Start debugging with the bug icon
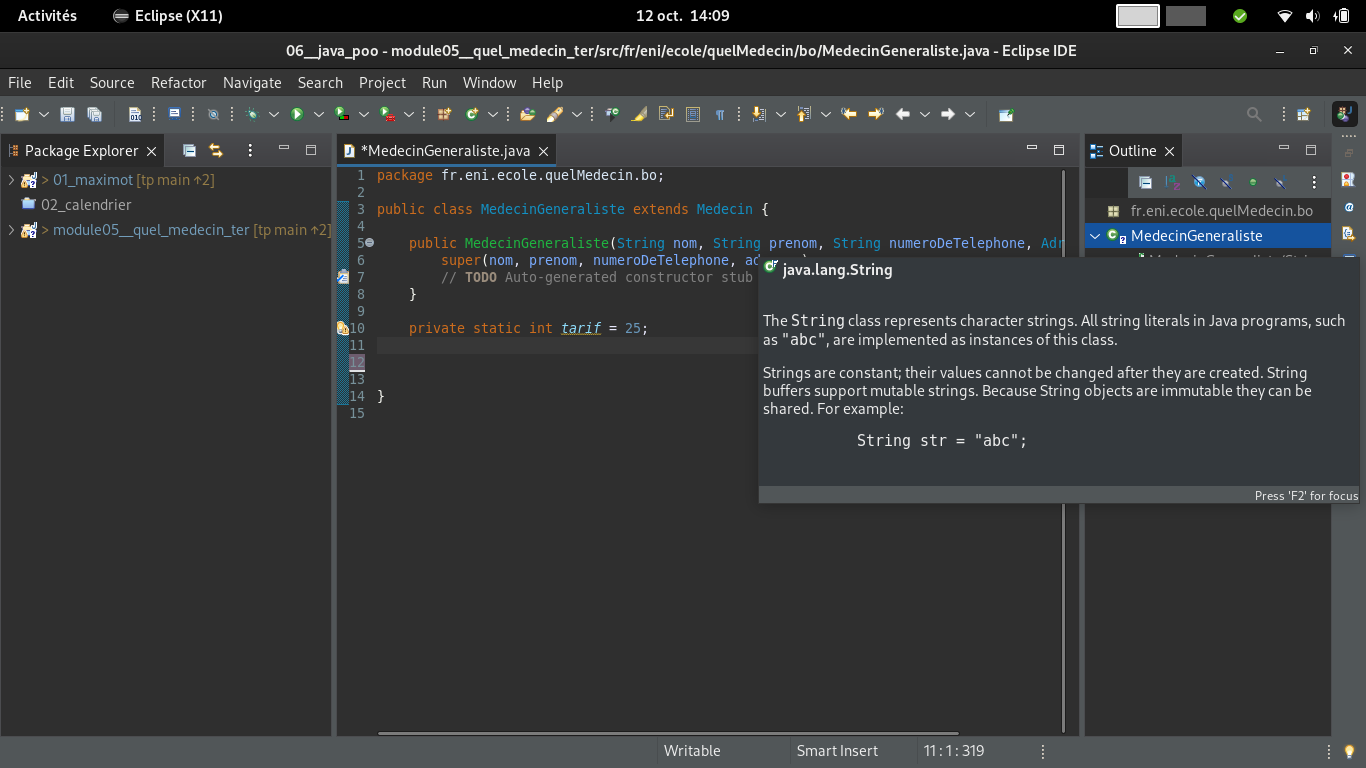The image size is (1366, 768). click(252, 114)
